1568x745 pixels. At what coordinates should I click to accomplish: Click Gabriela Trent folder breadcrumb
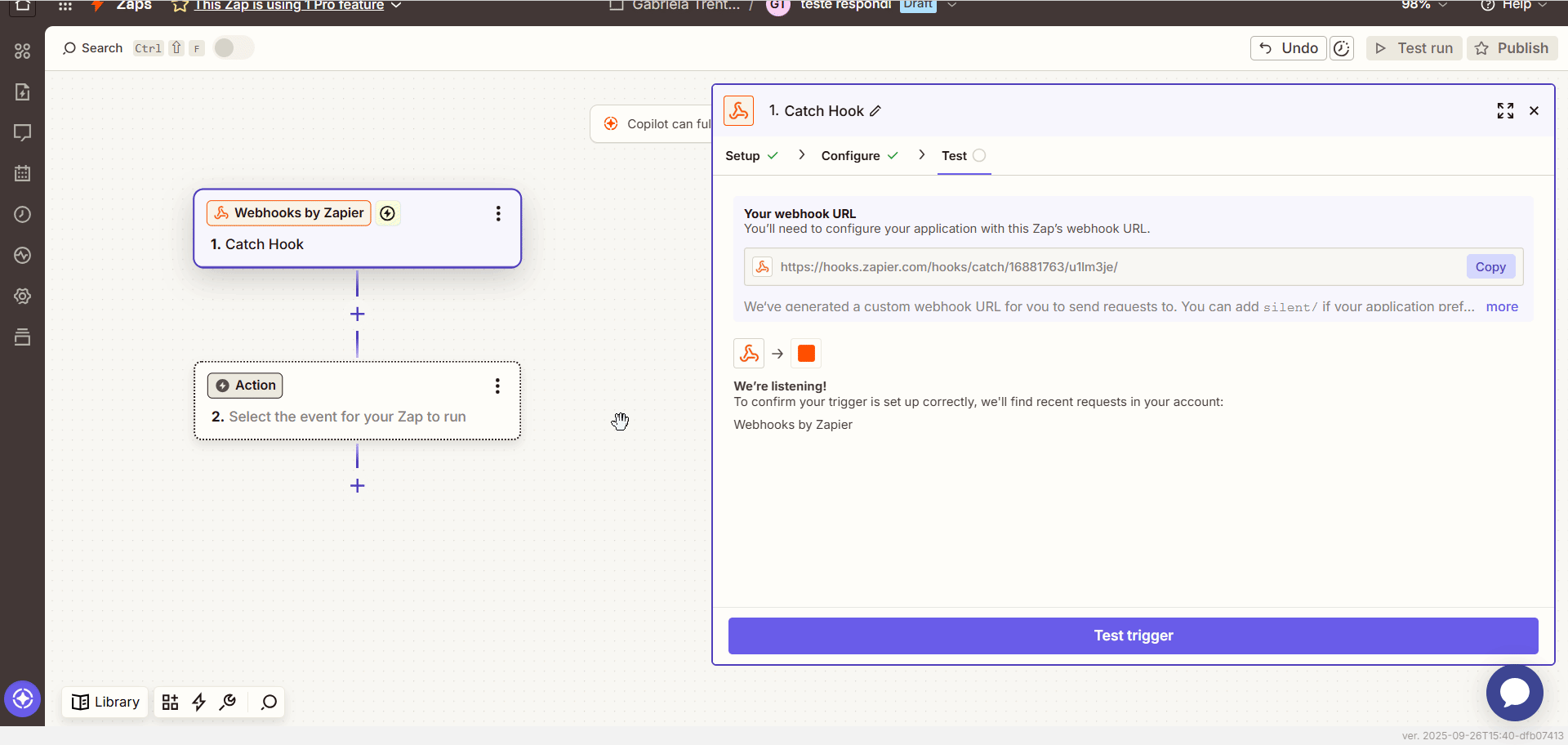pyautogui.click(x=675, y=6)
